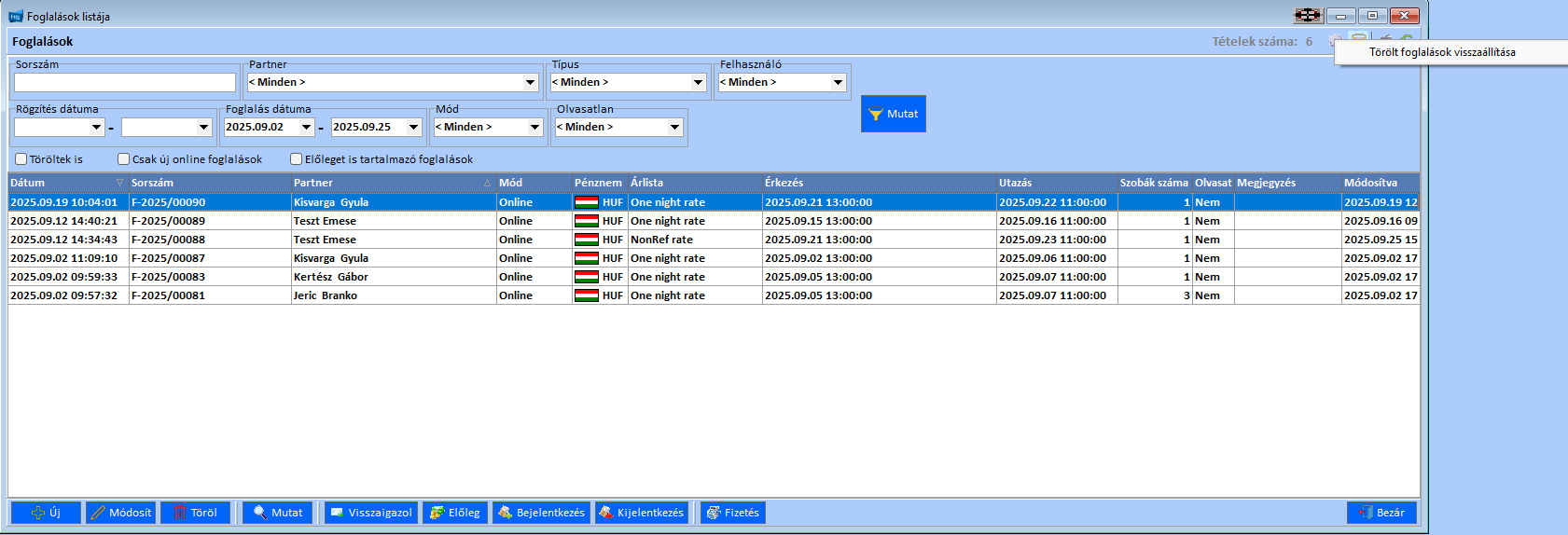1568x535 pixels.
Task: Open the Partner filter dropdown
Action: coord(530,82)
